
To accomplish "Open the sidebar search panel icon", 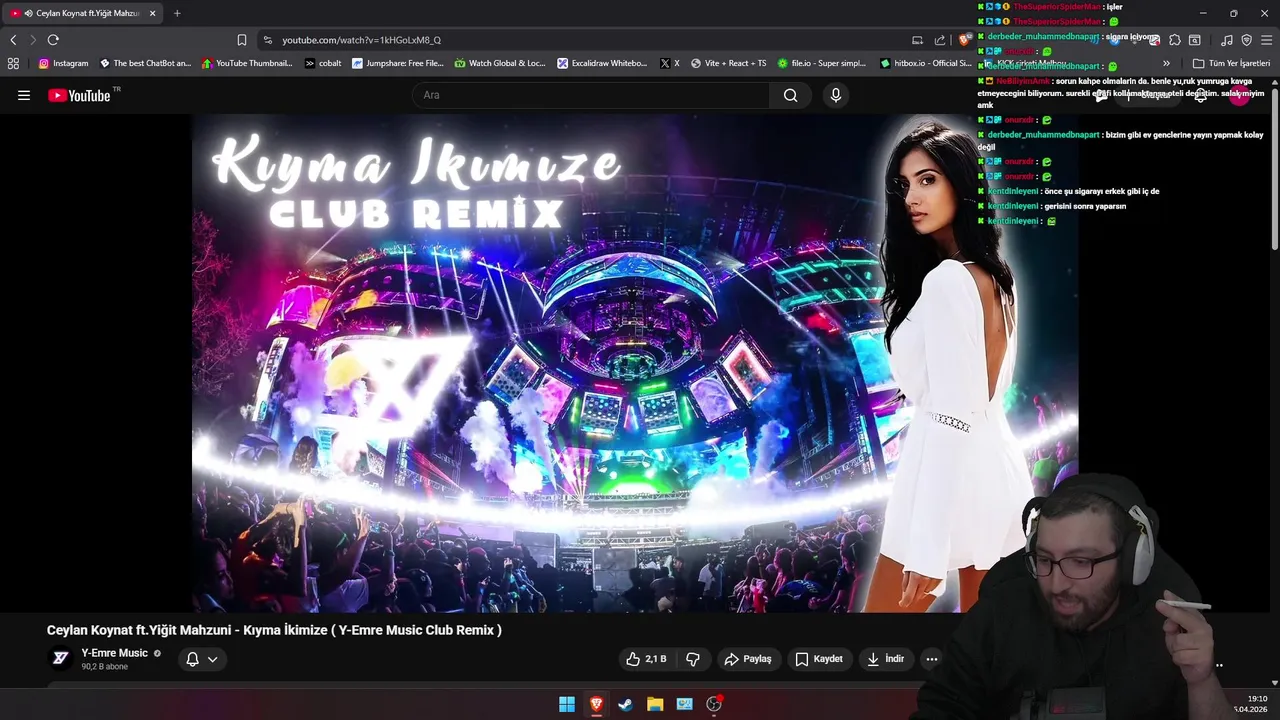I will click(x=1195, y=40).
